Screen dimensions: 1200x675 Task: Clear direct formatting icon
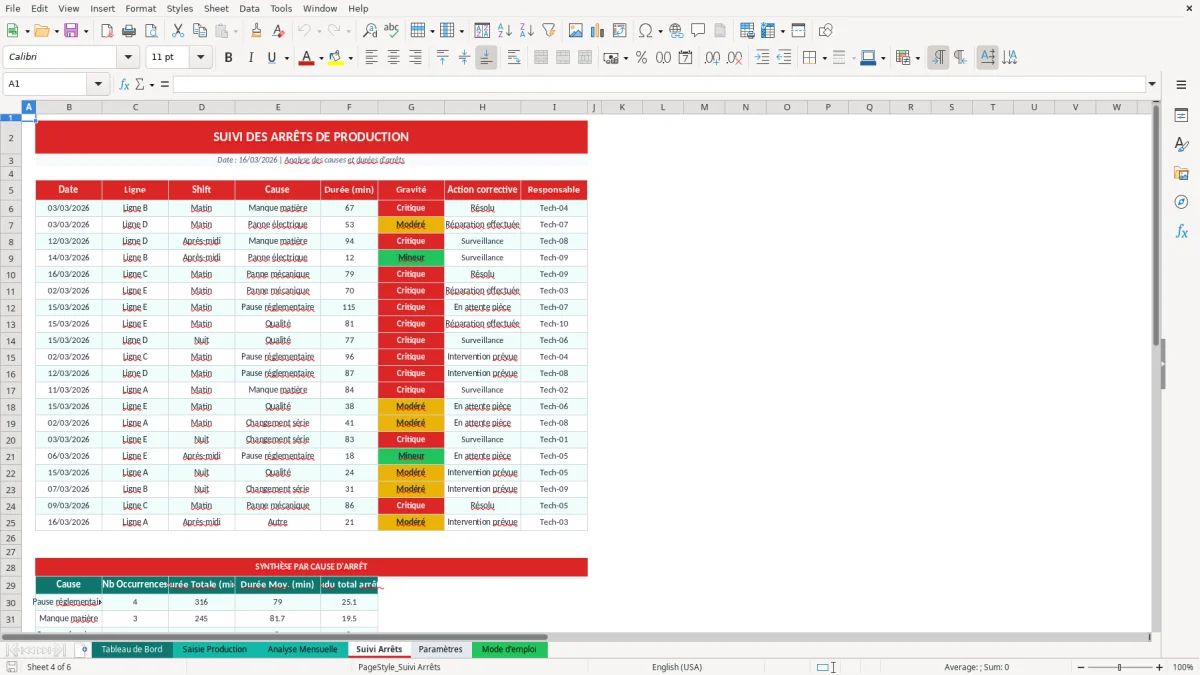(278, 31)
